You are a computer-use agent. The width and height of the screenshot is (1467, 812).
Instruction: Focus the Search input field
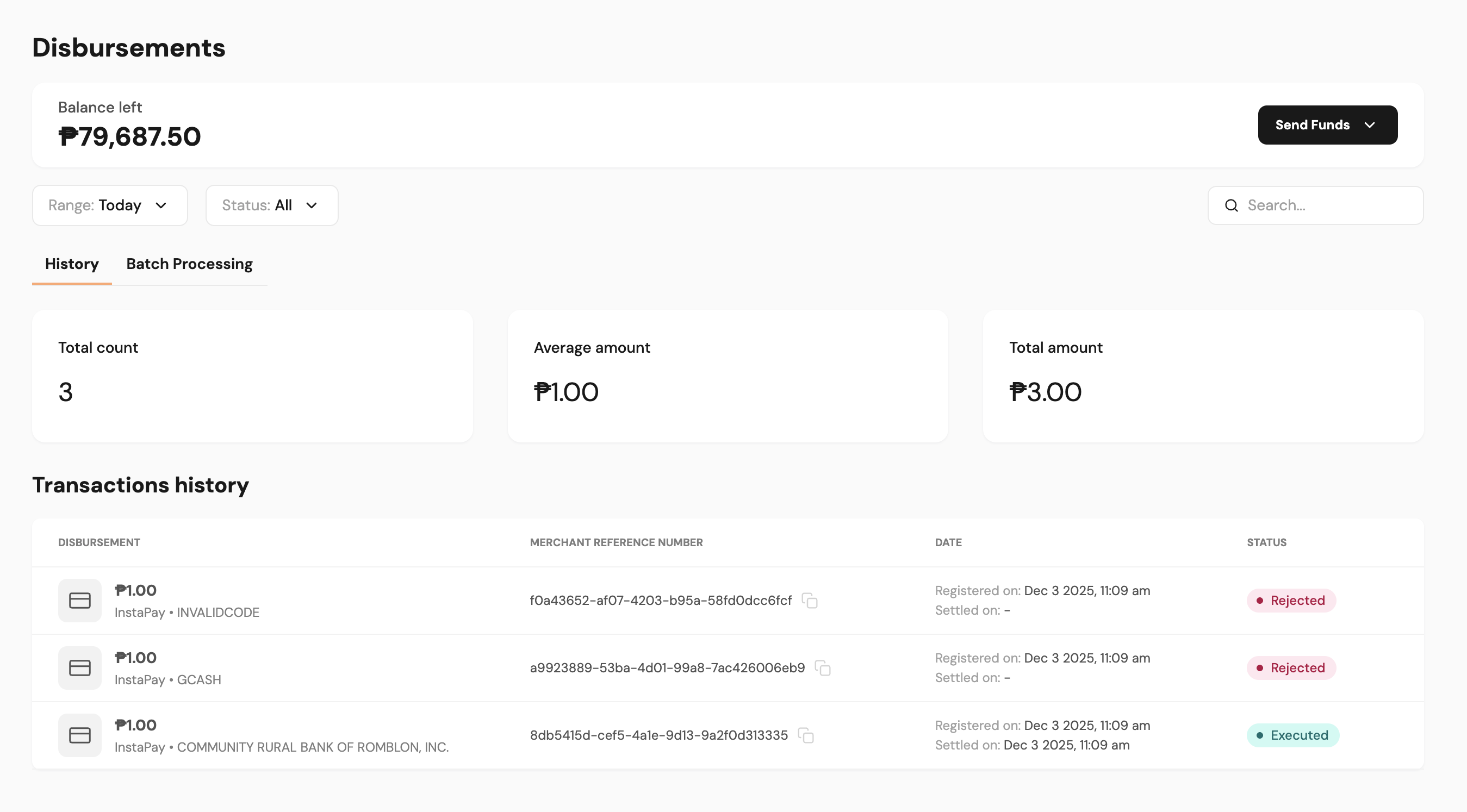pyautogui.click(x=1327, y=205)
